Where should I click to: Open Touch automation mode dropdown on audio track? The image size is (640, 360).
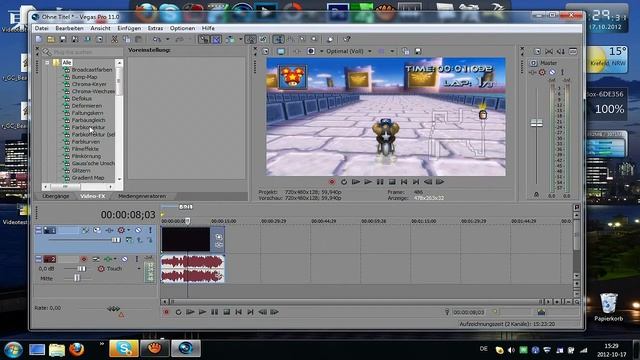pos(139,269)
